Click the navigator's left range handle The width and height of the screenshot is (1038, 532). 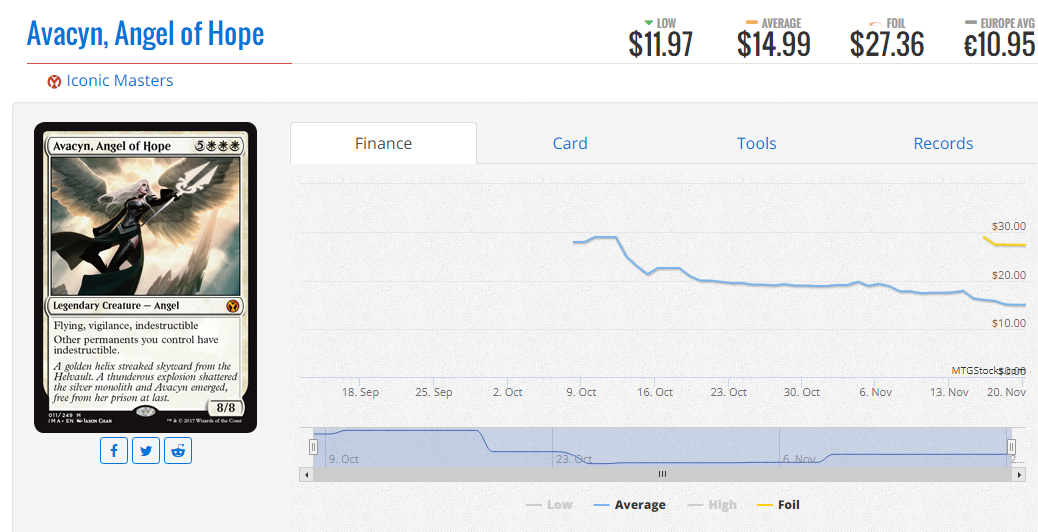313,447
